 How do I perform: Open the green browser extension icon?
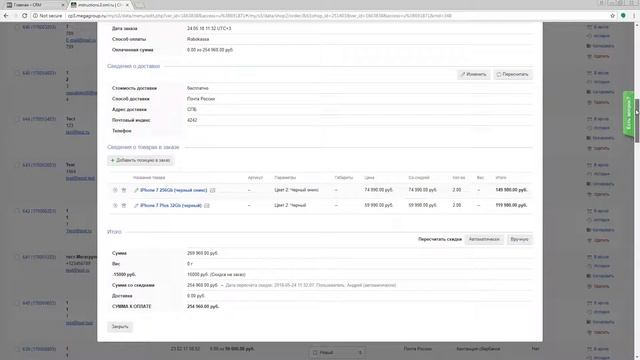(623, 16)
